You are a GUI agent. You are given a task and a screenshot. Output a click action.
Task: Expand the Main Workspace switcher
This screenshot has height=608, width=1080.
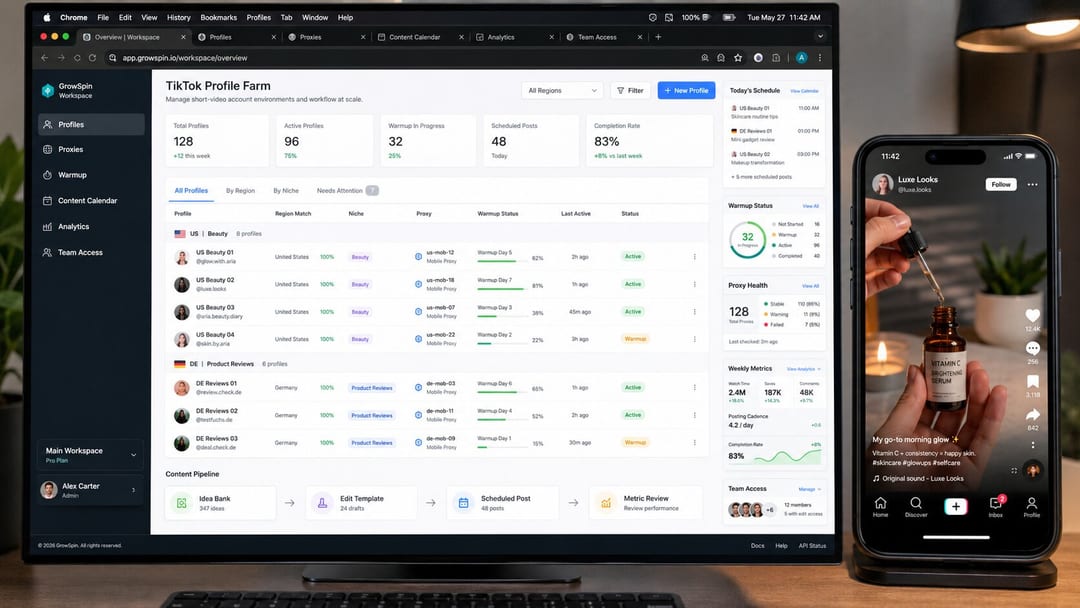tap(134, 455)
